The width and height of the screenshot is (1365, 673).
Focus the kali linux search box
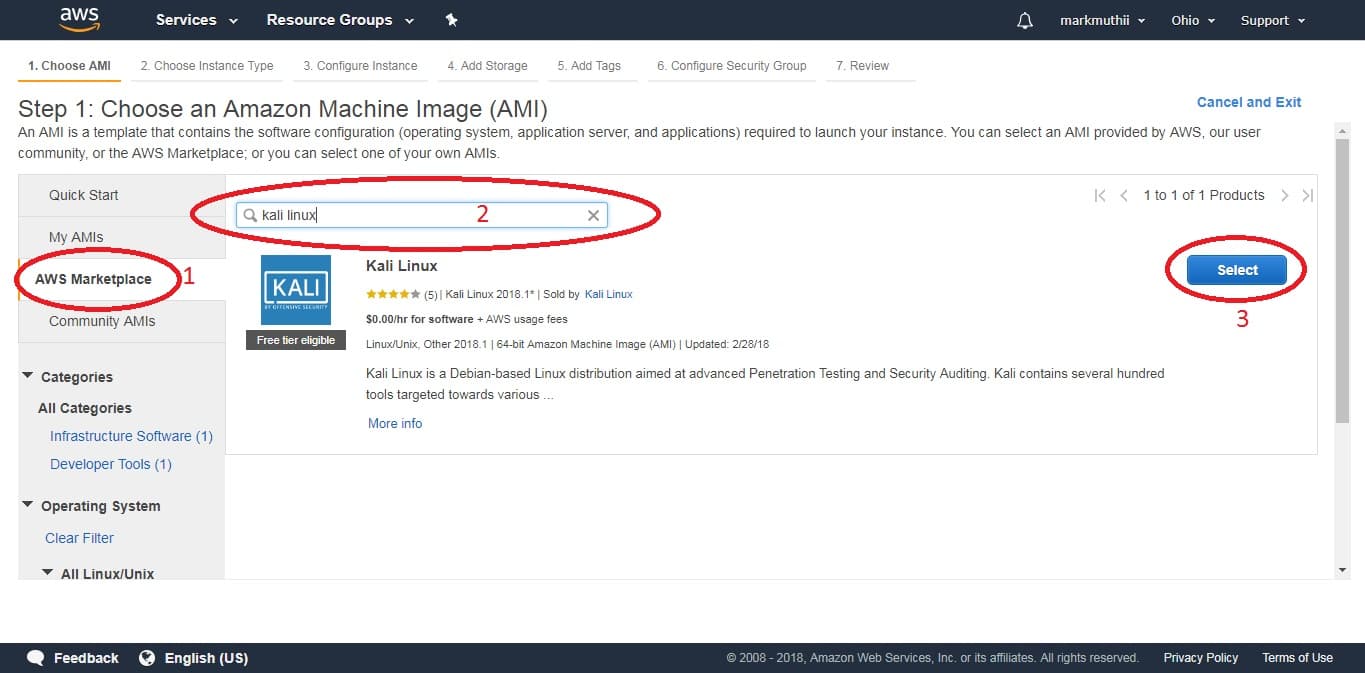420,215
